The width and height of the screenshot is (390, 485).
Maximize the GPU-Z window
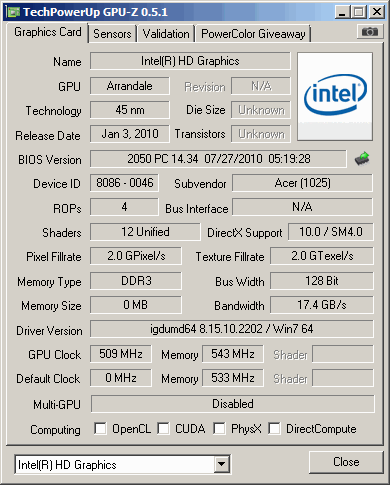(359, 12)
